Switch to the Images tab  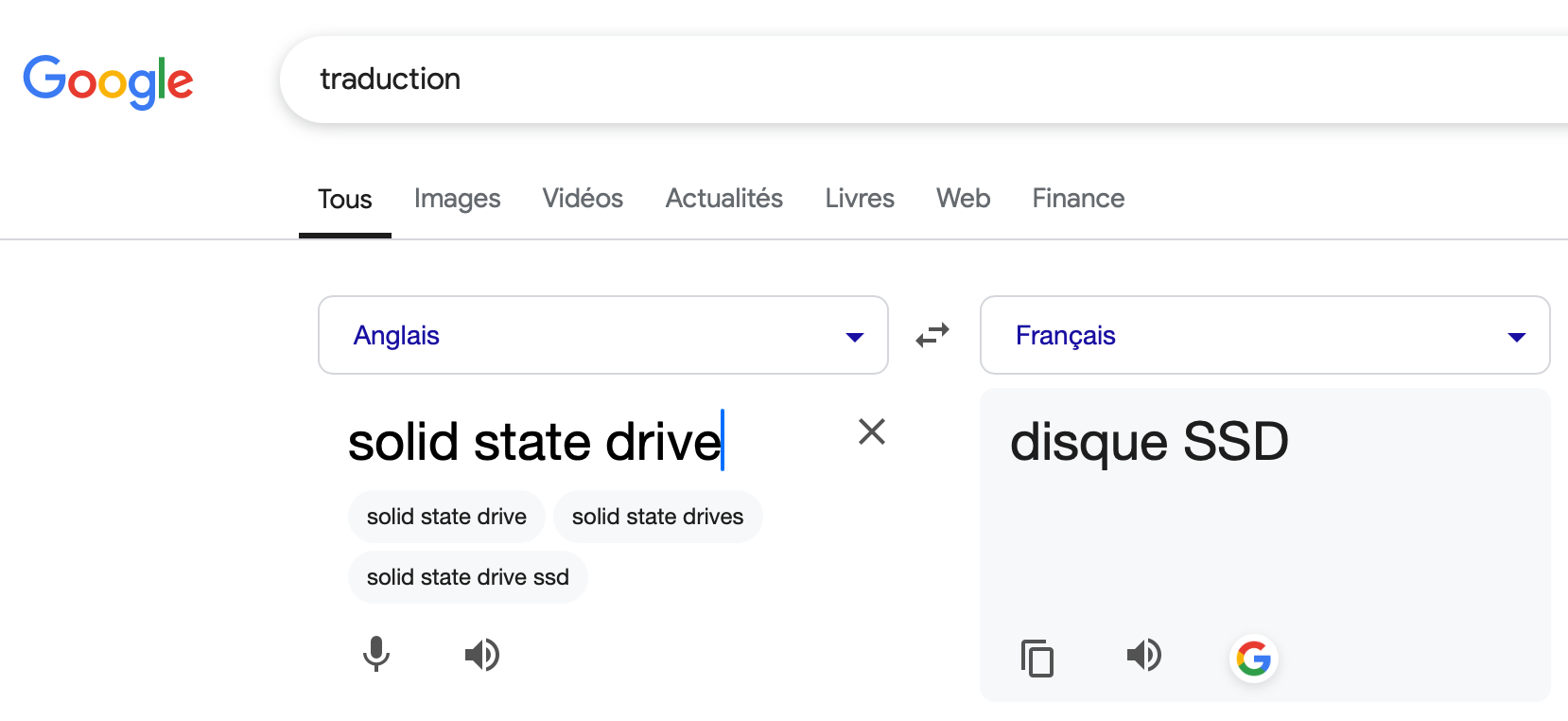457,199
